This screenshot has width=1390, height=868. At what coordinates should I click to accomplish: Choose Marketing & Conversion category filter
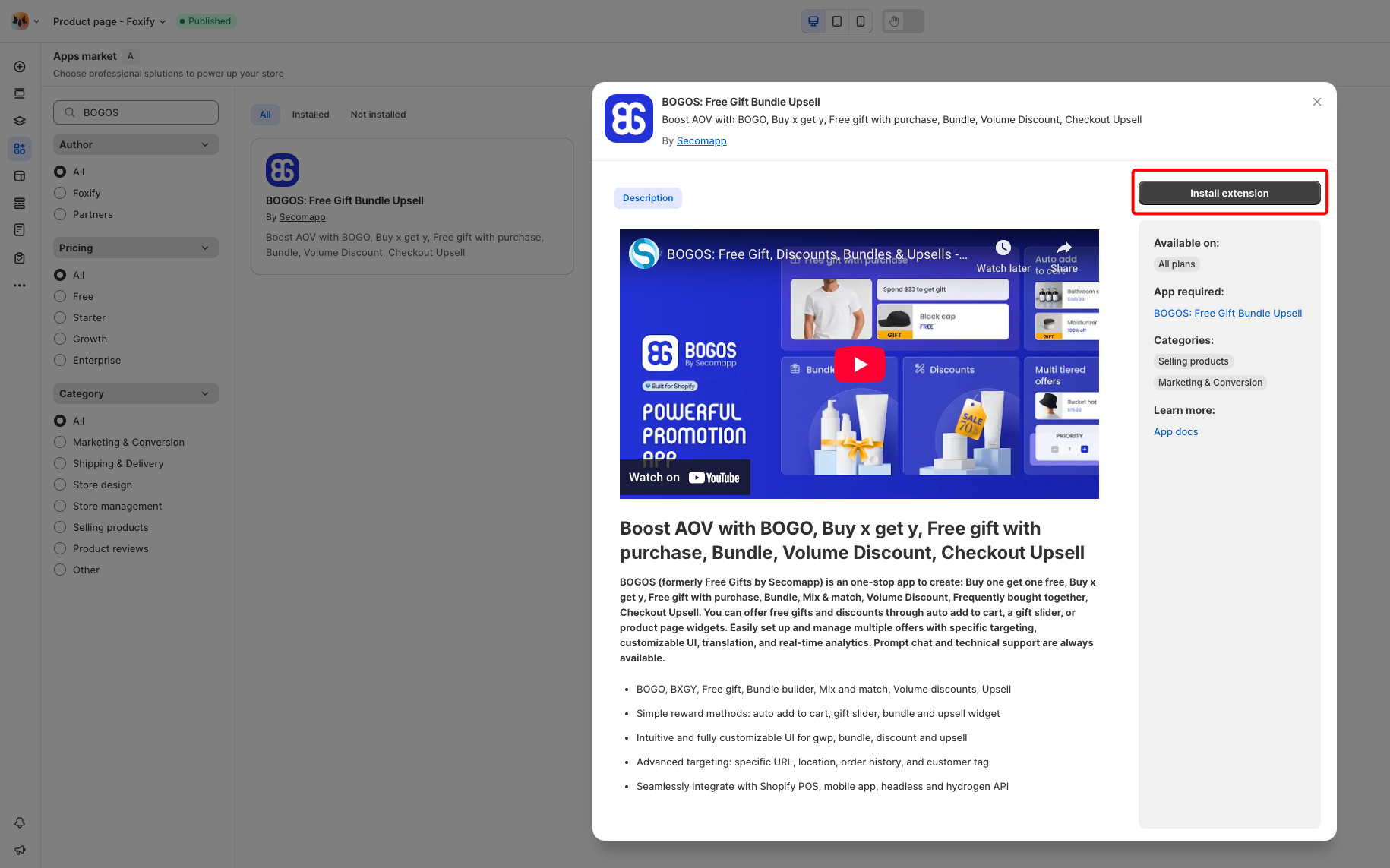[x=60, y=442]
